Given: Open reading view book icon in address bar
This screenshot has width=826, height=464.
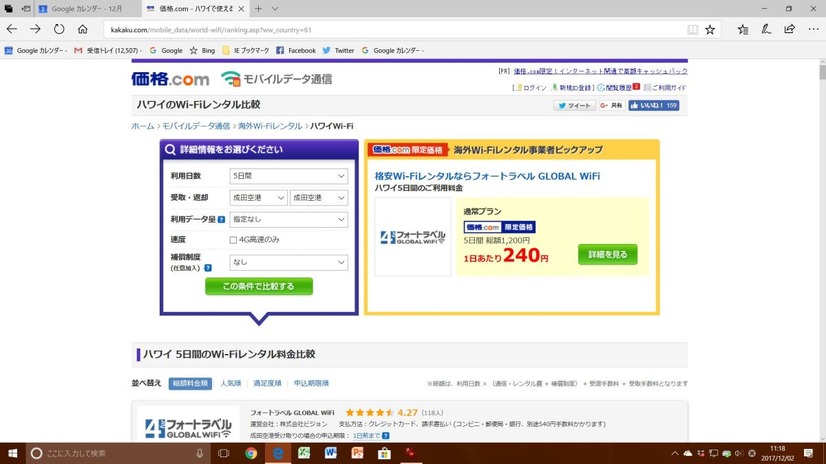Looking at the screenshot, I should 692,30.
